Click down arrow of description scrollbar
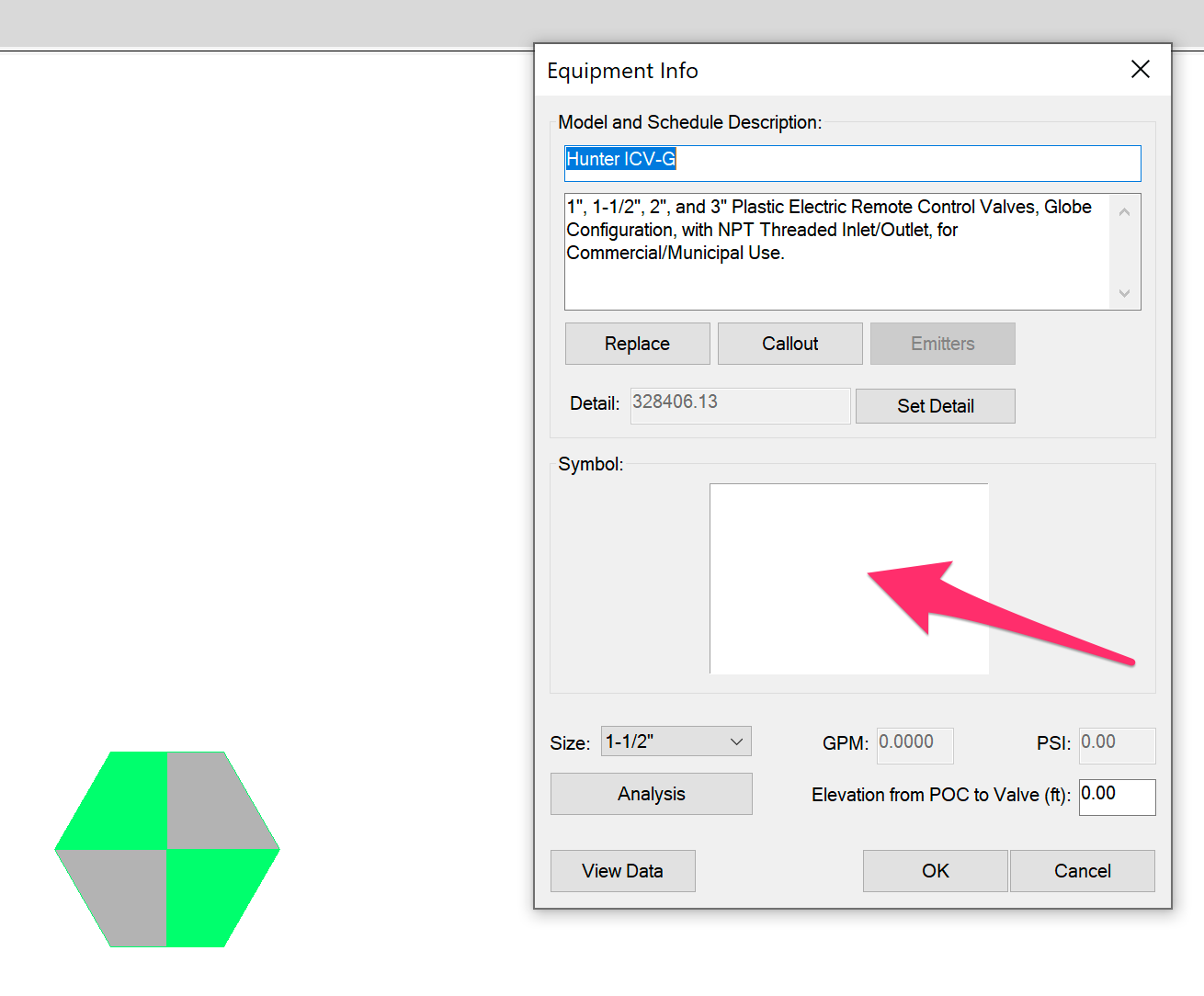 (1124, 293)
